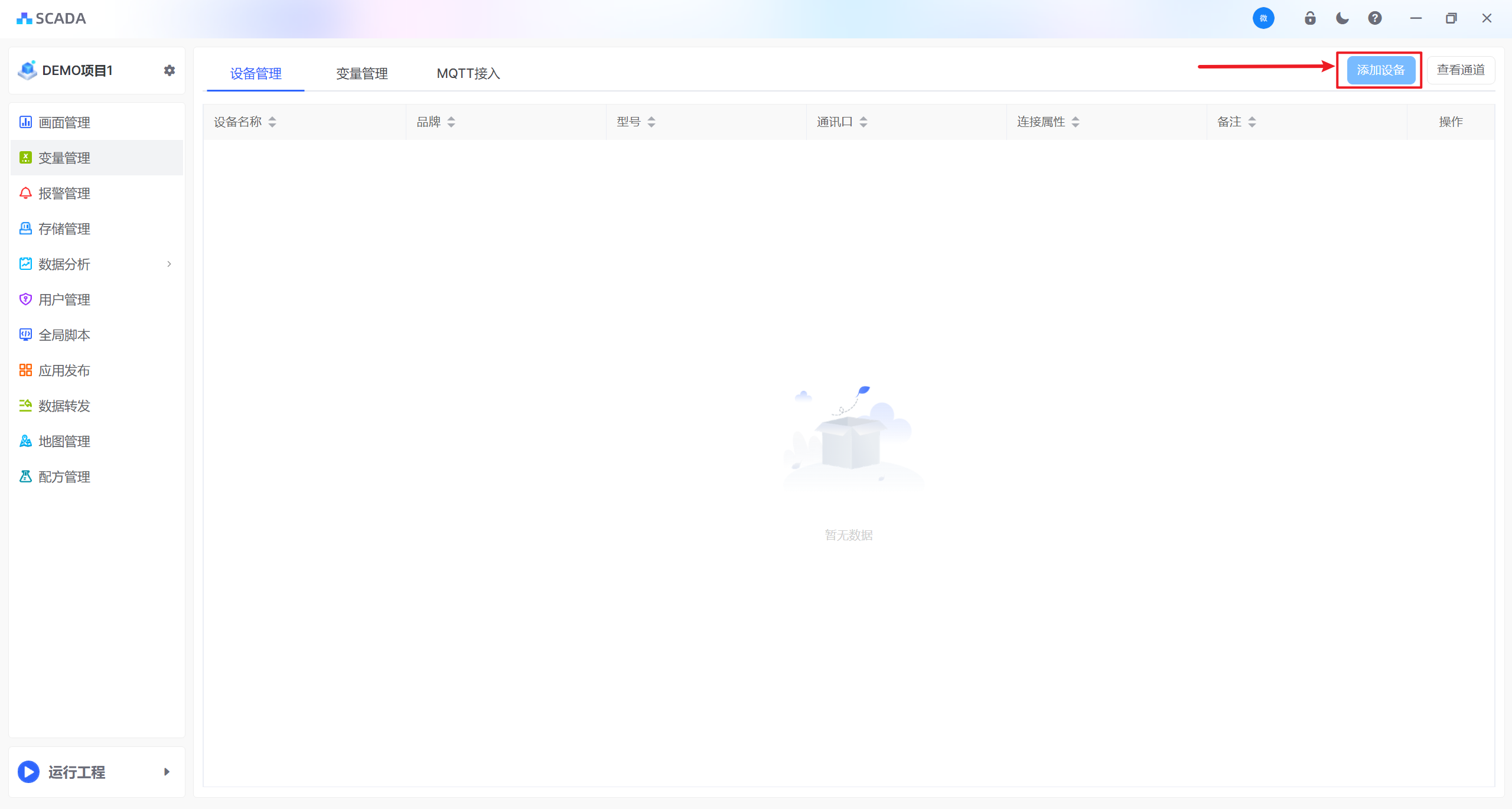Viewport: 1512px width, 809px height.
Task: Click the lock icon in title bar
Action: [x=1310, y=18]
